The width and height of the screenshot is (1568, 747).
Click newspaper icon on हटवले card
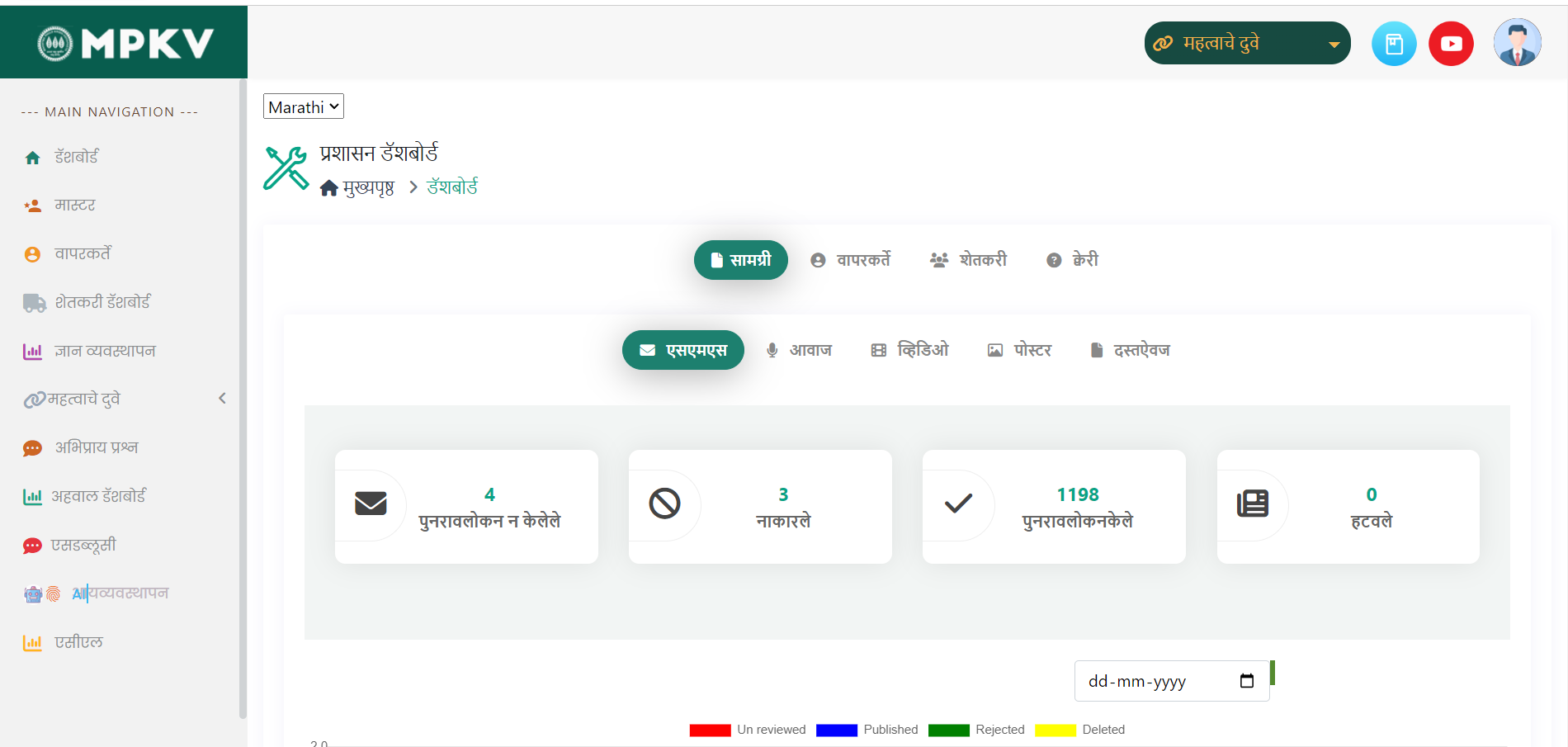1252,503
